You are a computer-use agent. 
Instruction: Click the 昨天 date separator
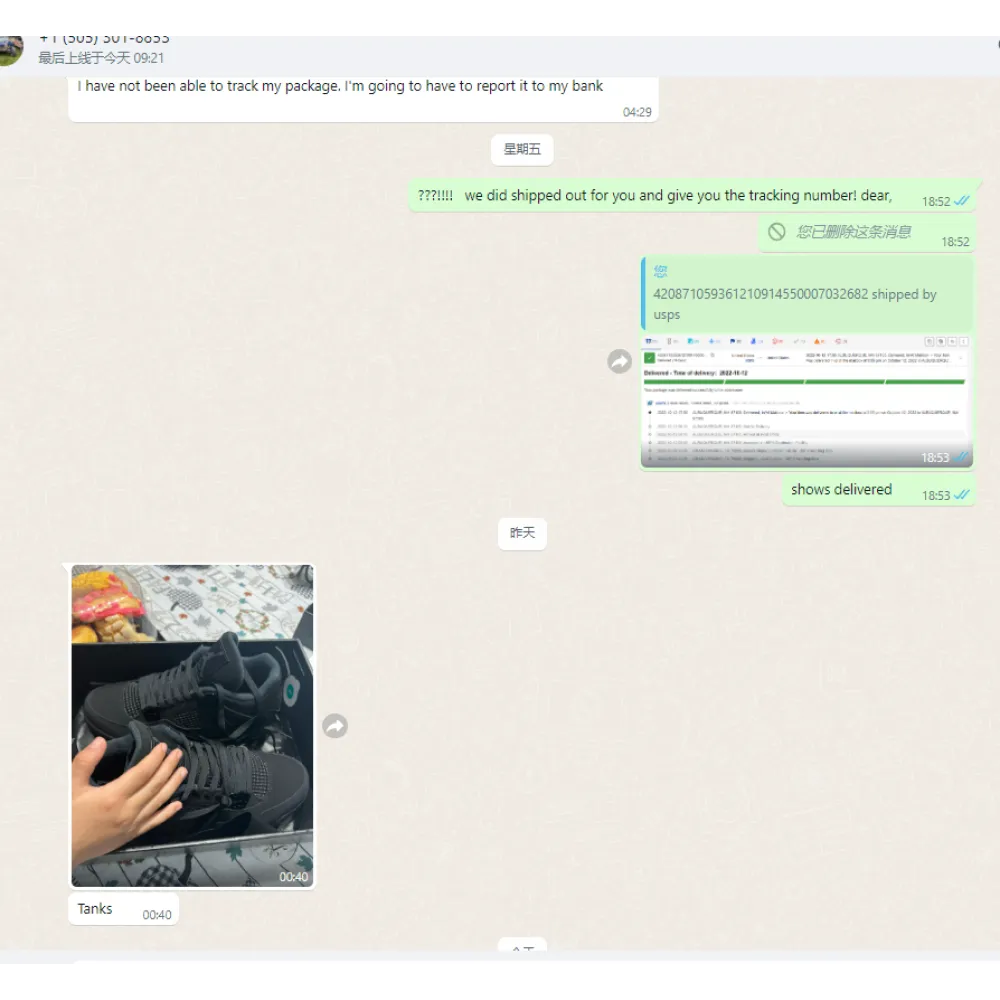coord(522,533)
